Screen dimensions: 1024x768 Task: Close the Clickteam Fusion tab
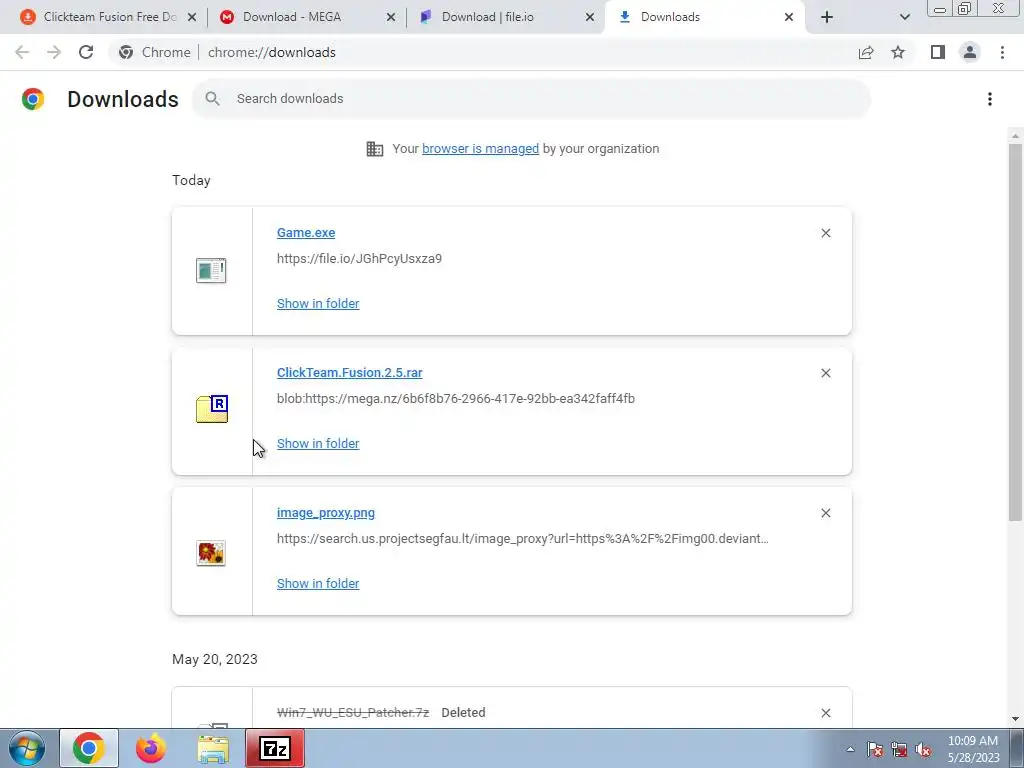192,18
